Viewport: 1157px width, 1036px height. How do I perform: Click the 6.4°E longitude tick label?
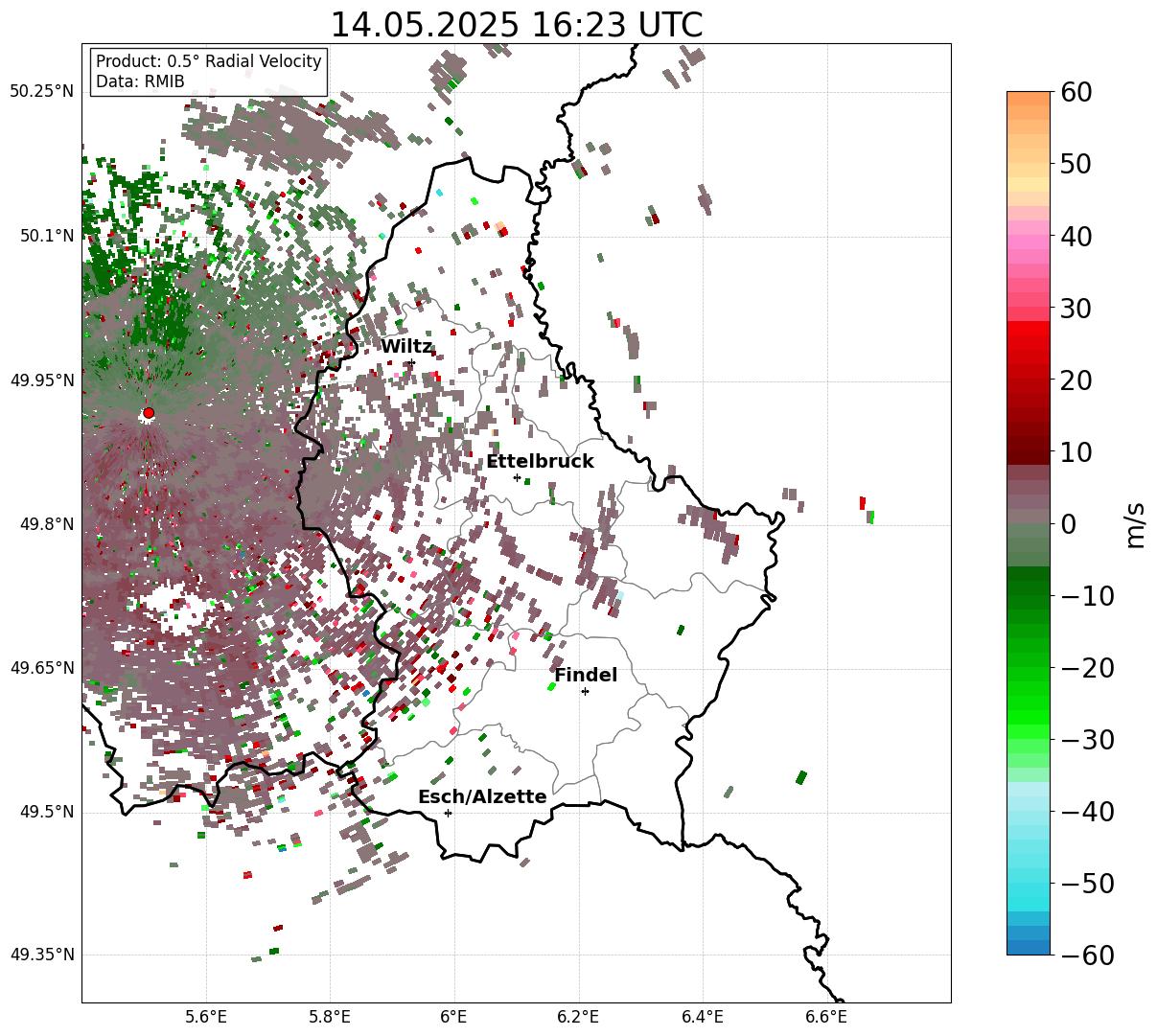(x=703, y=1017)
